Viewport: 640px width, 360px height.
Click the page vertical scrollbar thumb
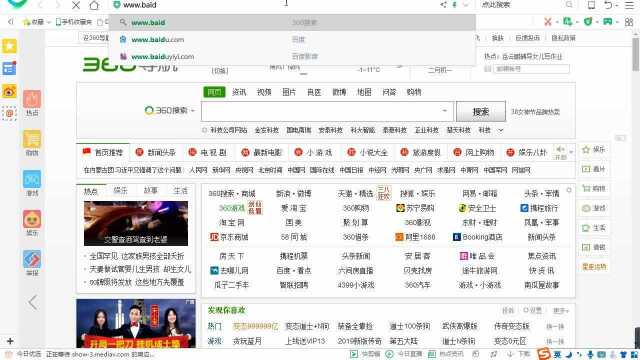[x=636, y=55]
